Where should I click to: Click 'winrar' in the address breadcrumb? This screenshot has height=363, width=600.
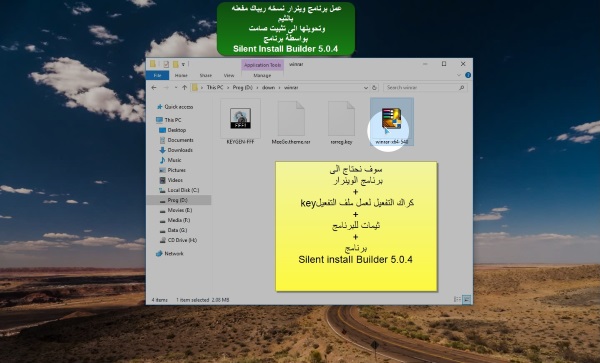click(x=291, y=88)
